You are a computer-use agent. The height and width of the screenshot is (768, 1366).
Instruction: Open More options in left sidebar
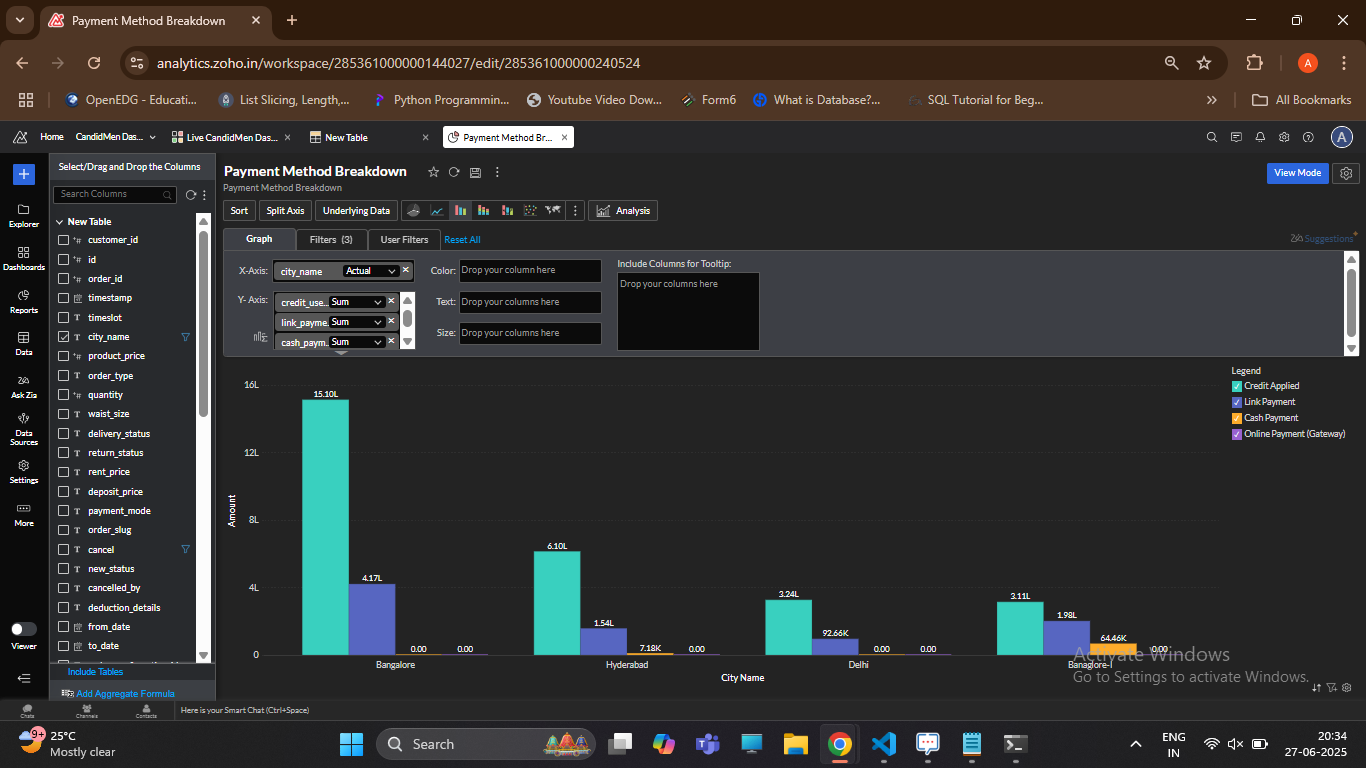tap(24, 514)
